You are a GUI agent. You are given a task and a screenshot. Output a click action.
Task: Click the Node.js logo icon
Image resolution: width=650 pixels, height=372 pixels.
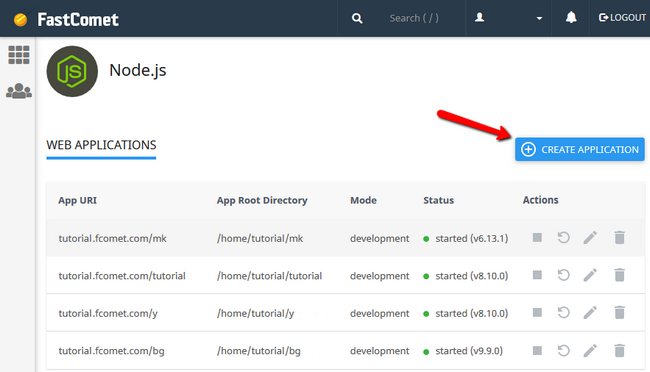pos(72,71)
